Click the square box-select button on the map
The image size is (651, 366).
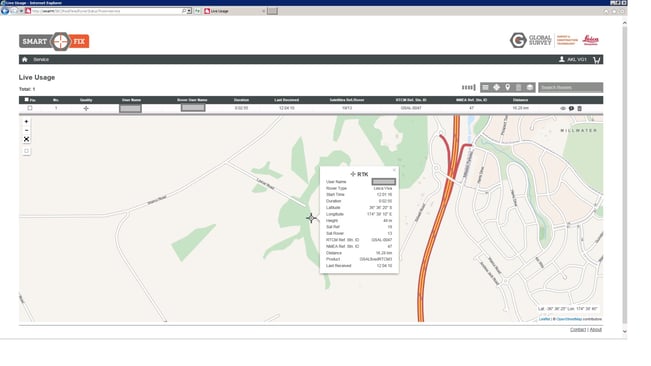pos(26,151)
